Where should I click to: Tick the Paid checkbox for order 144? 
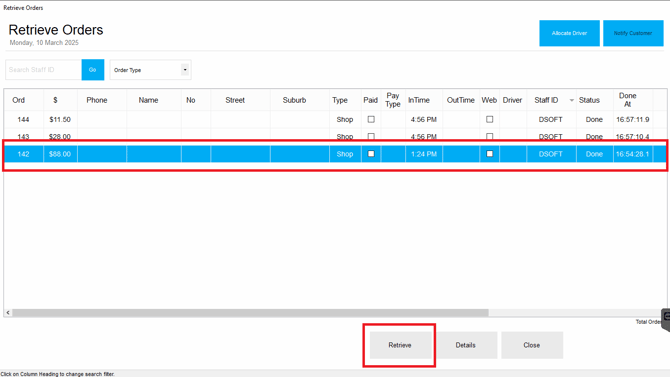pyautogui.click(x=371, y=120)
